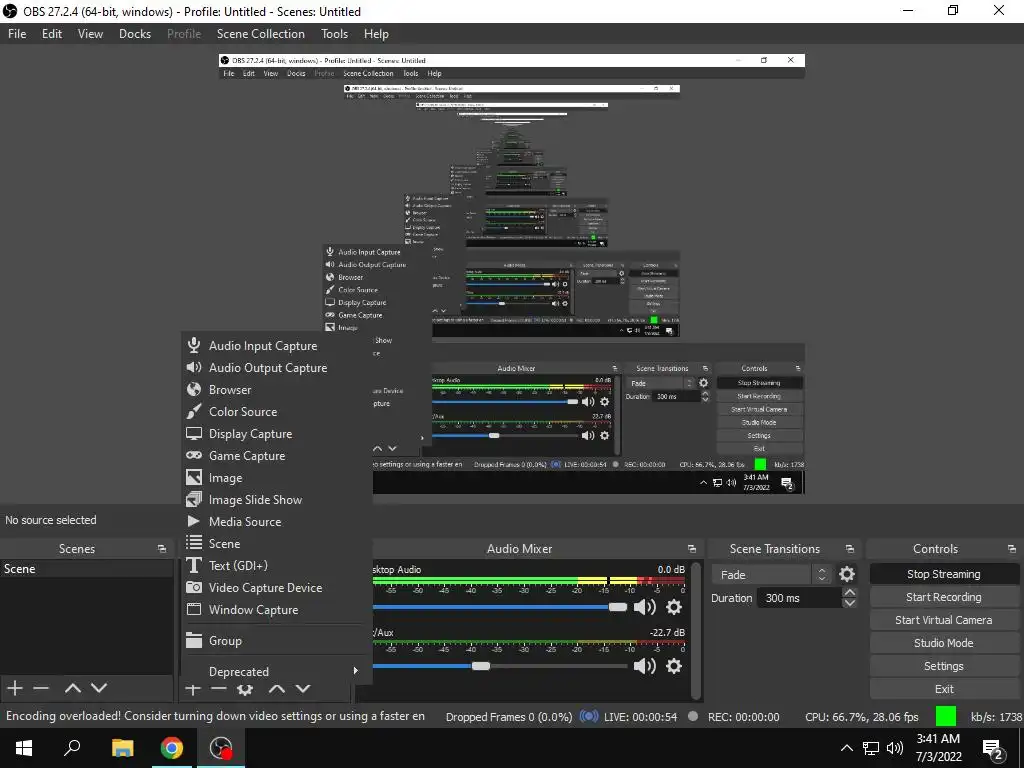Enable Studio Mode
This screenshot has width=1024, height=768.
944,643
